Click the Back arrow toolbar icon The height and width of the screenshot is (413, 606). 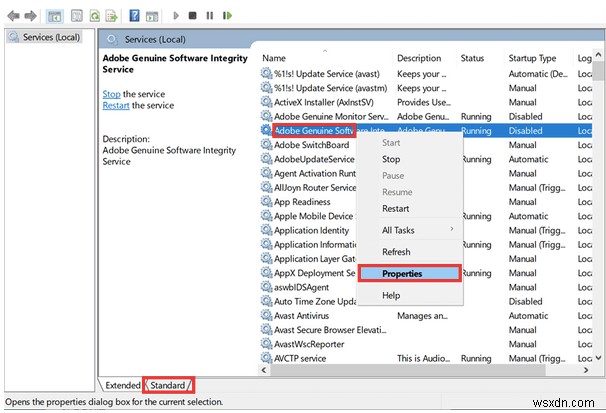click(14, 16)
